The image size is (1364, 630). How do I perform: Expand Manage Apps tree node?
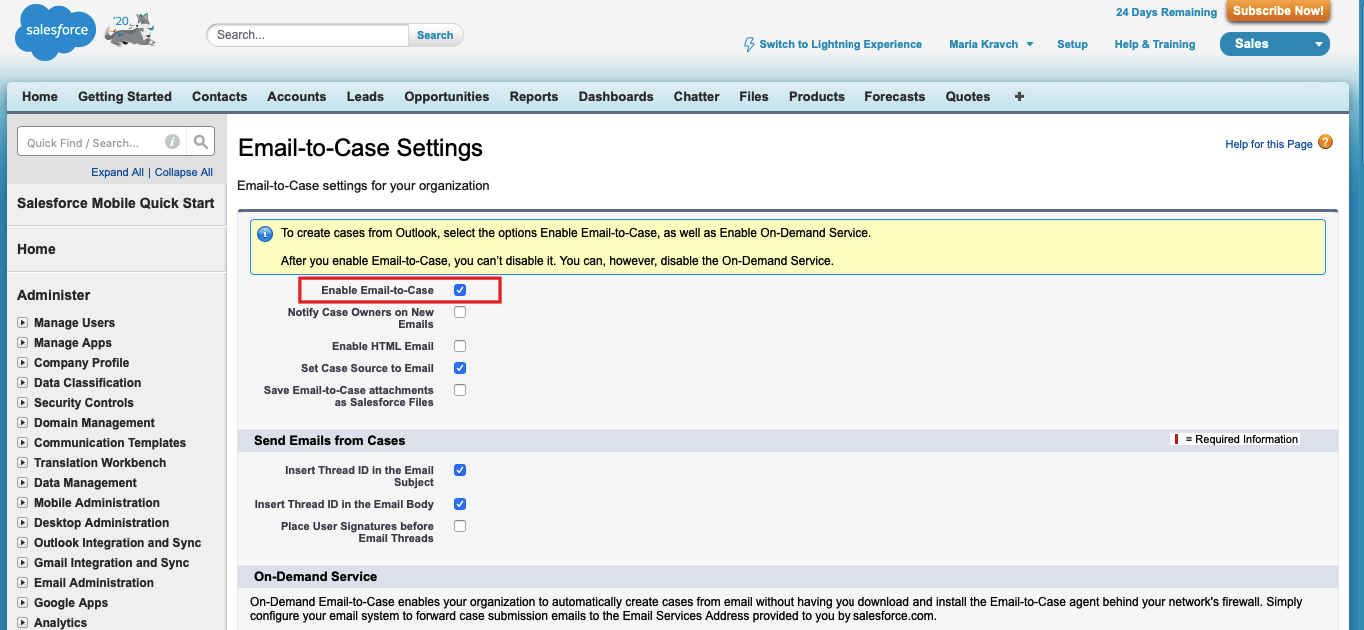(22, 343)
